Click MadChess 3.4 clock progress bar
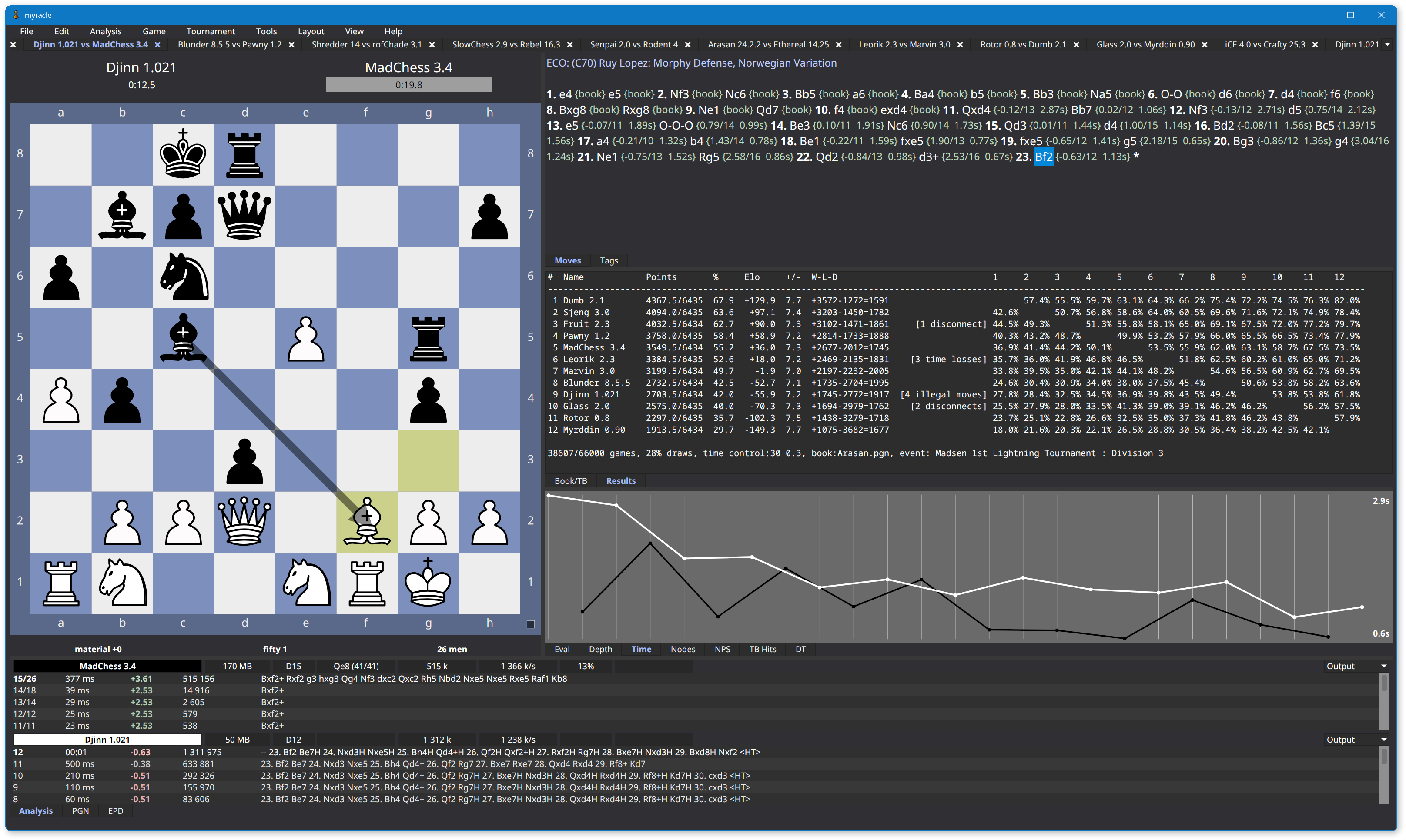Screen dimensions: 1406x840 click(x=408, y=85)
